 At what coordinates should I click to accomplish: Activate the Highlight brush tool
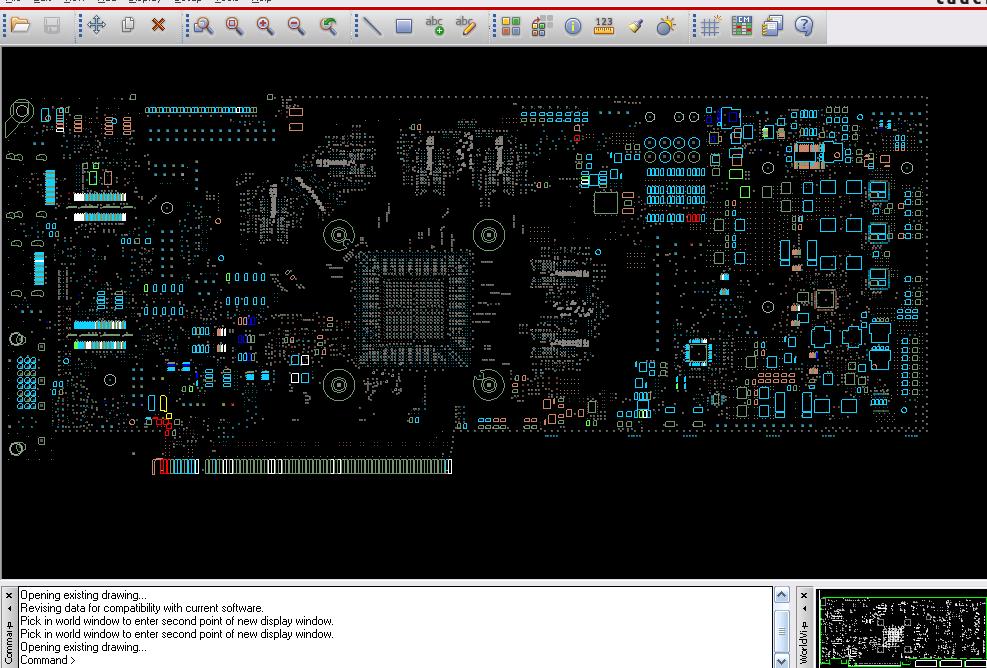[x=635, y=26]
